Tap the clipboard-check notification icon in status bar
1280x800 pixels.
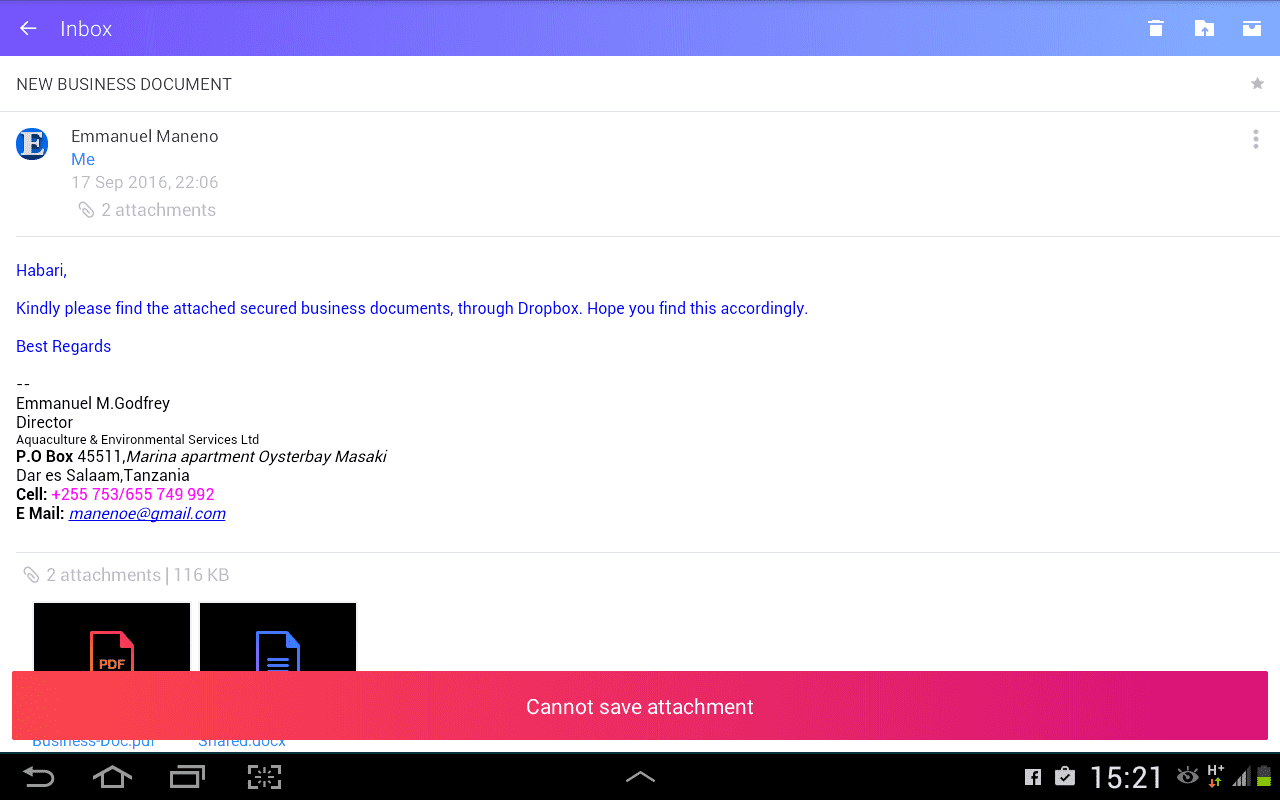click(1065, 776)
